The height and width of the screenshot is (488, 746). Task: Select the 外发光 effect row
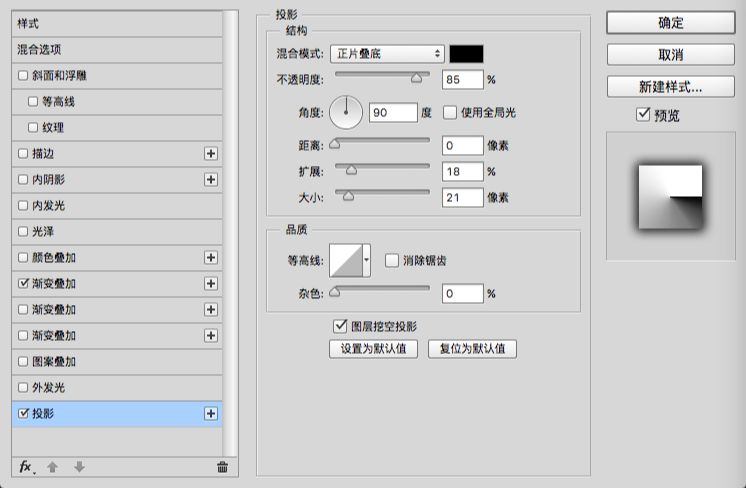click(117, 388)
